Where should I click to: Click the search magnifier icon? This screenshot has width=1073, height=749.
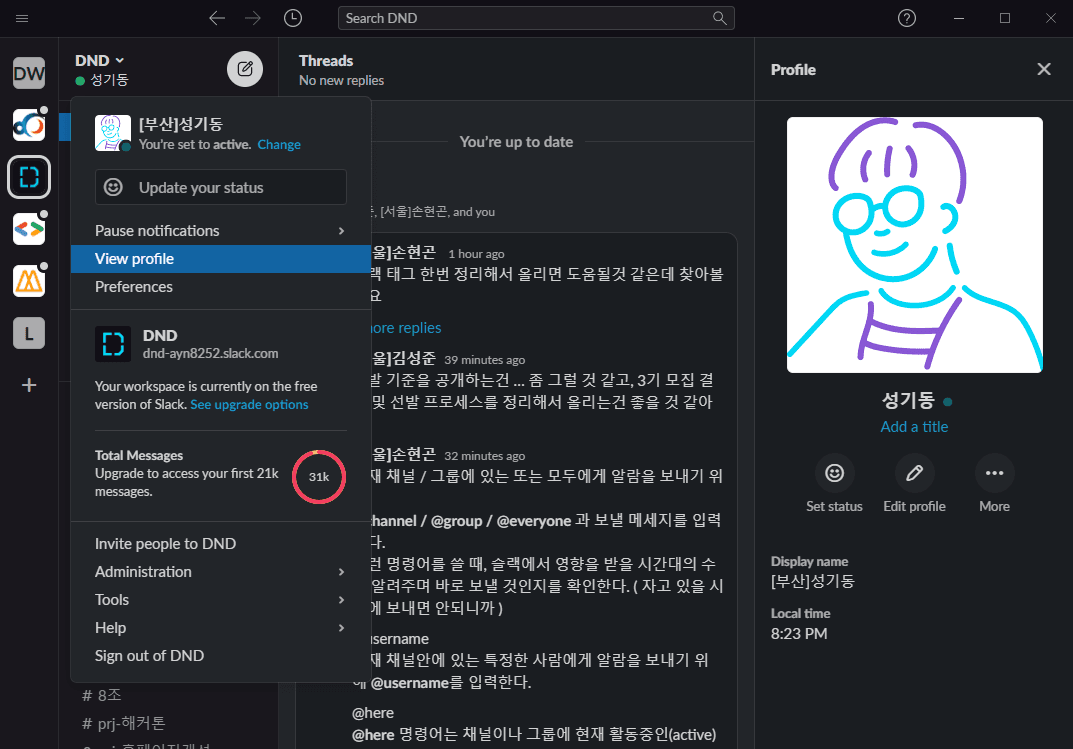719,18
